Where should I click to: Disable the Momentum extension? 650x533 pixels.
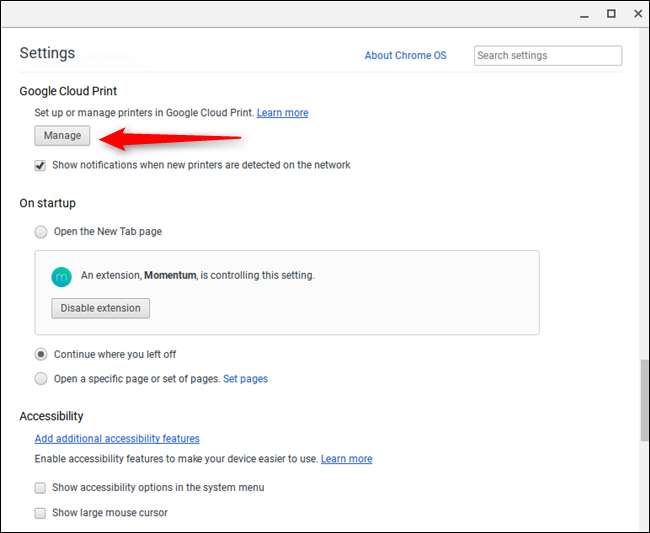(x=100, y=308)
